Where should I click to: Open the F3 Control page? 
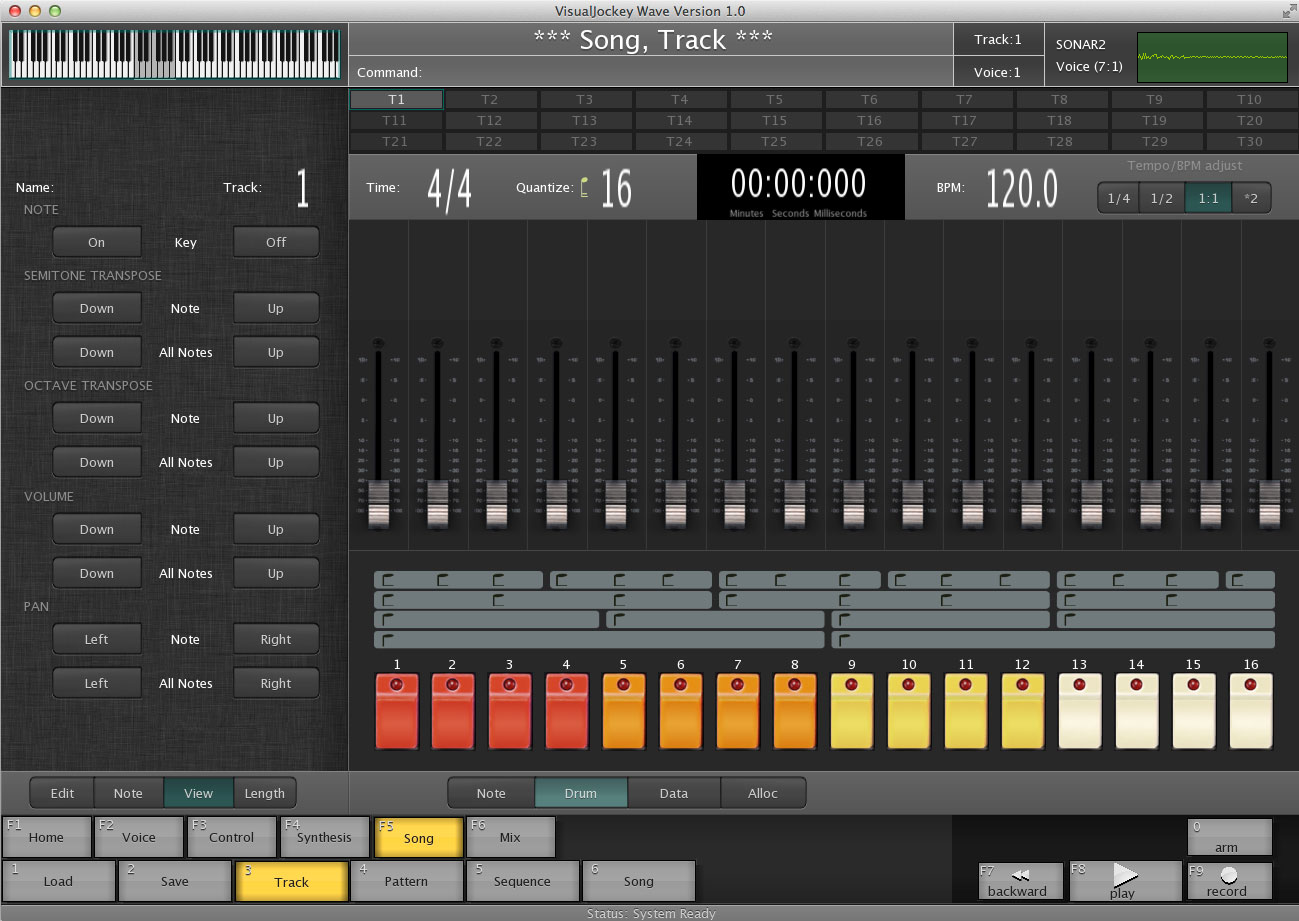(231, 837)
